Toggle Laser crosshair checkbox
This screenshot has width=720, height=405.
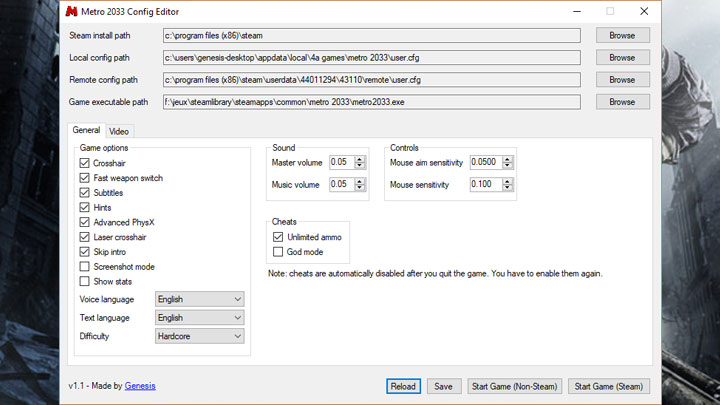point(84,237)
